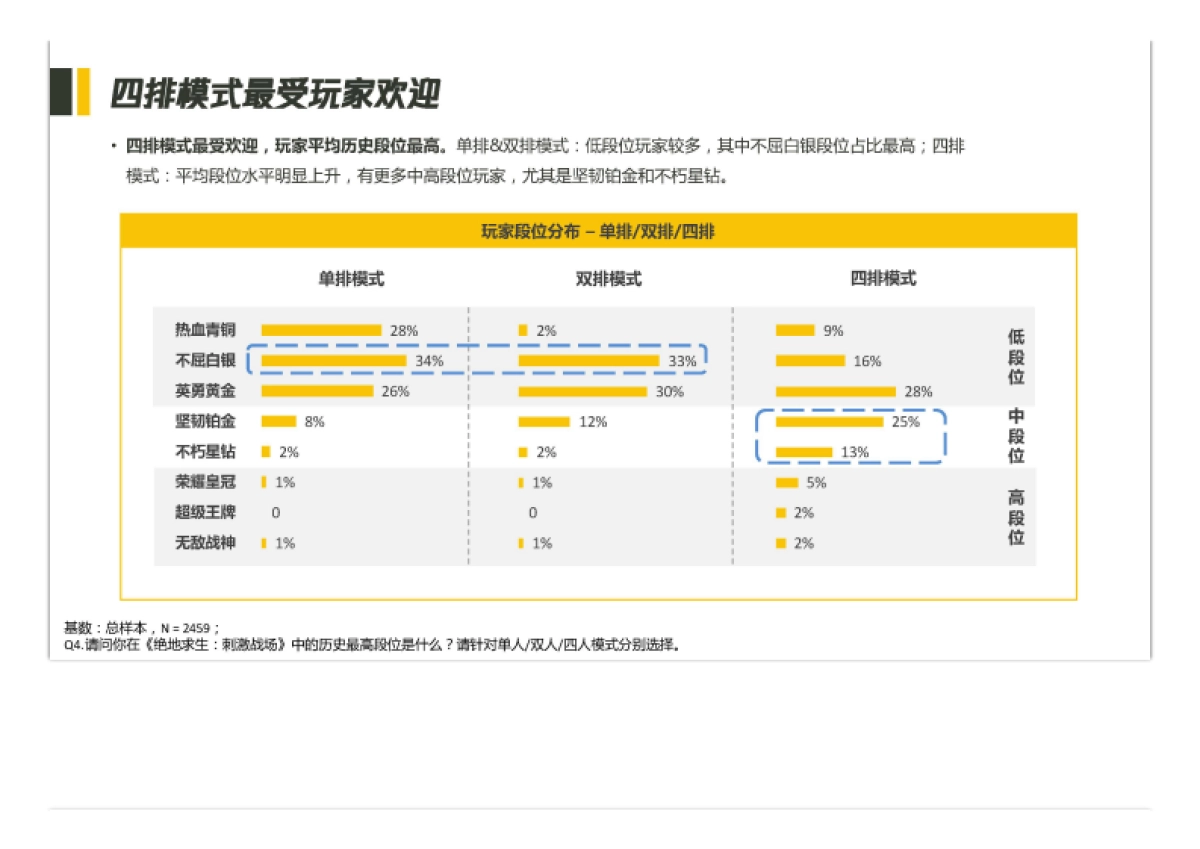1200x849 pixels.
Task: Click the 荣耀皇冠 row label
Action: click(x=205, y=482)
